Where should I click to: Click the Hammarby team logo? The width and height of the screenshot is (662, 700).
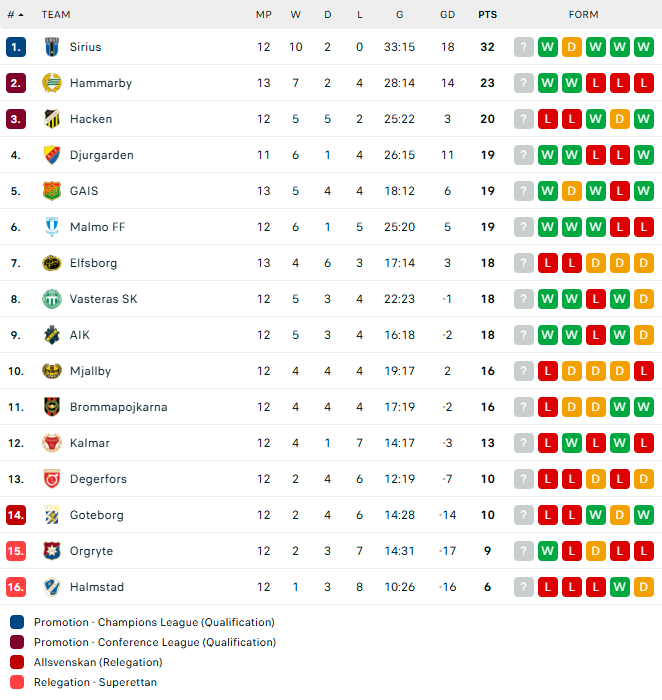click(x=52, y=83)
